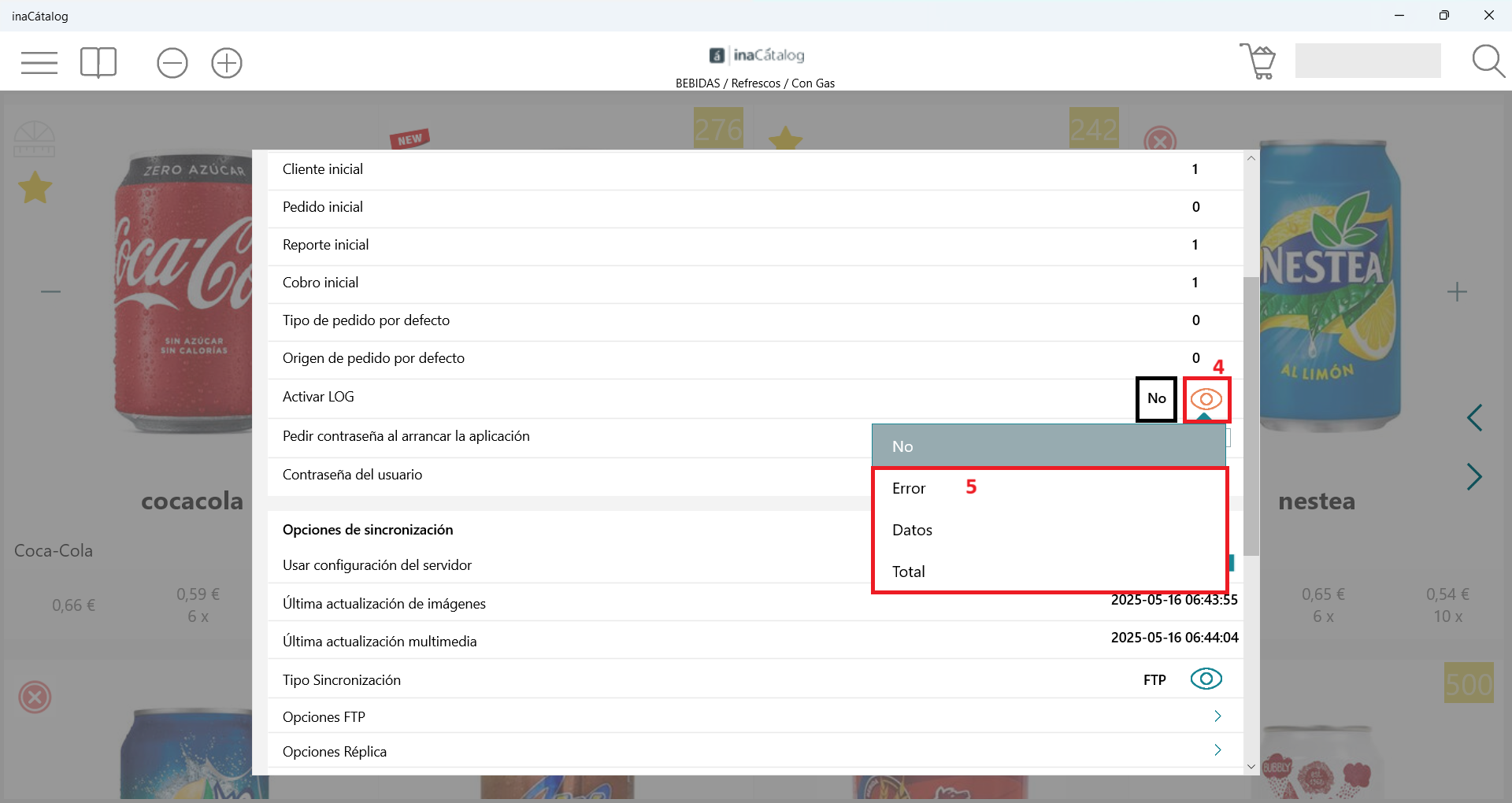1512x803 pixels.
Task: Go to the next catalog page arrow
Action: coord(1475,477)
